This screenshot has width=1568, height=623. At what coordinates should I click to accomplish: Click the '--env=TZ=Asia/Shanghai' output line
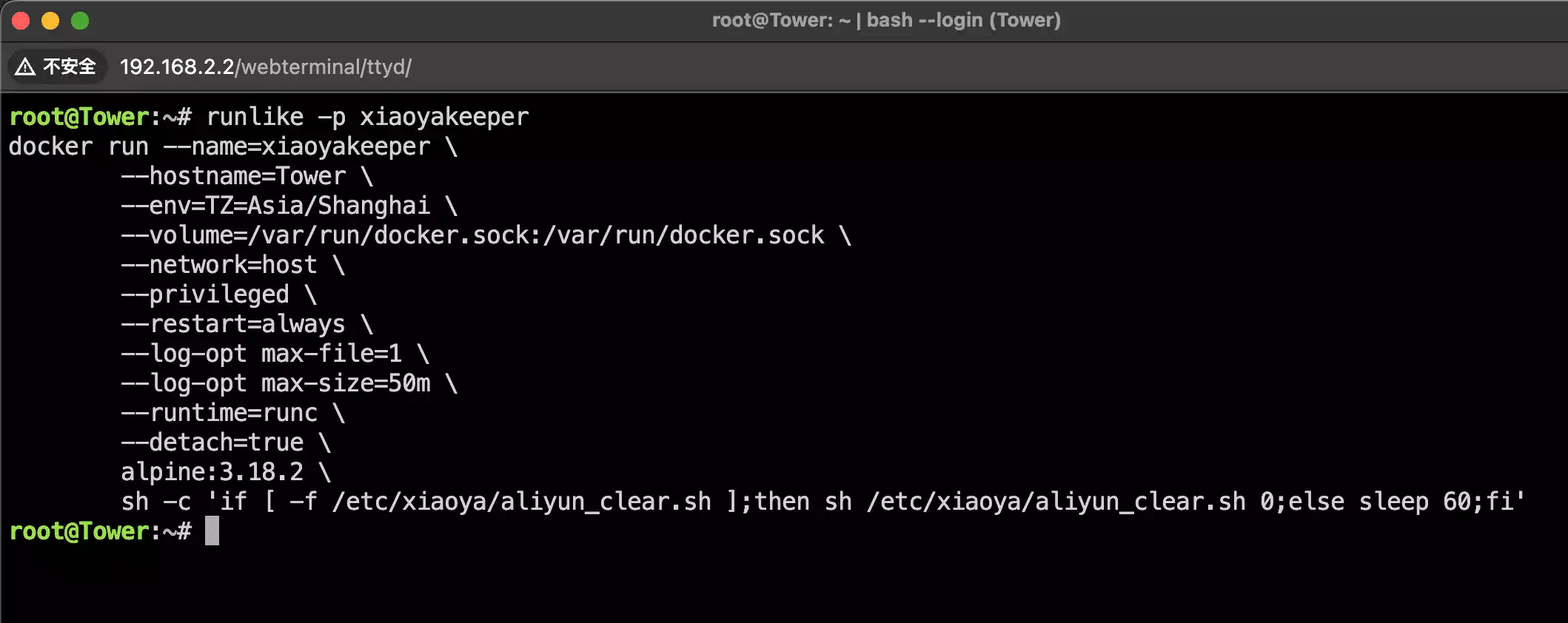click(275, 206)
